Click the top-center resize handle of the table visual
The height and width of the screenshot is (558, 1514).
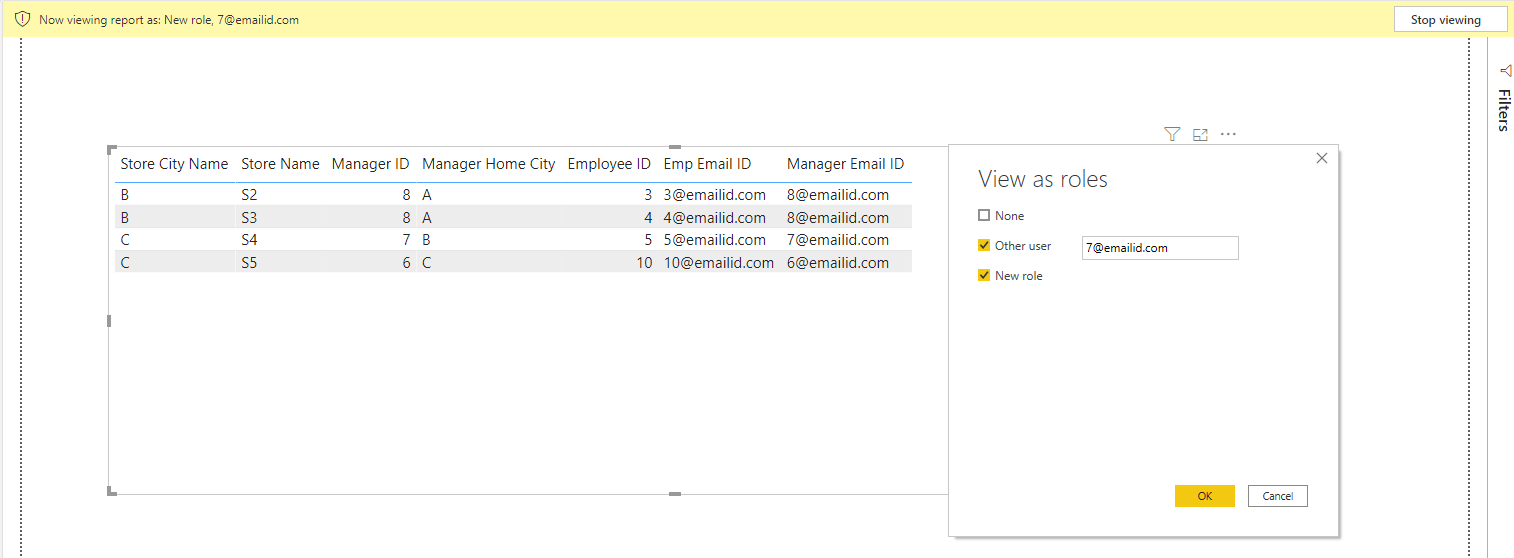click(x=674, y=147)
